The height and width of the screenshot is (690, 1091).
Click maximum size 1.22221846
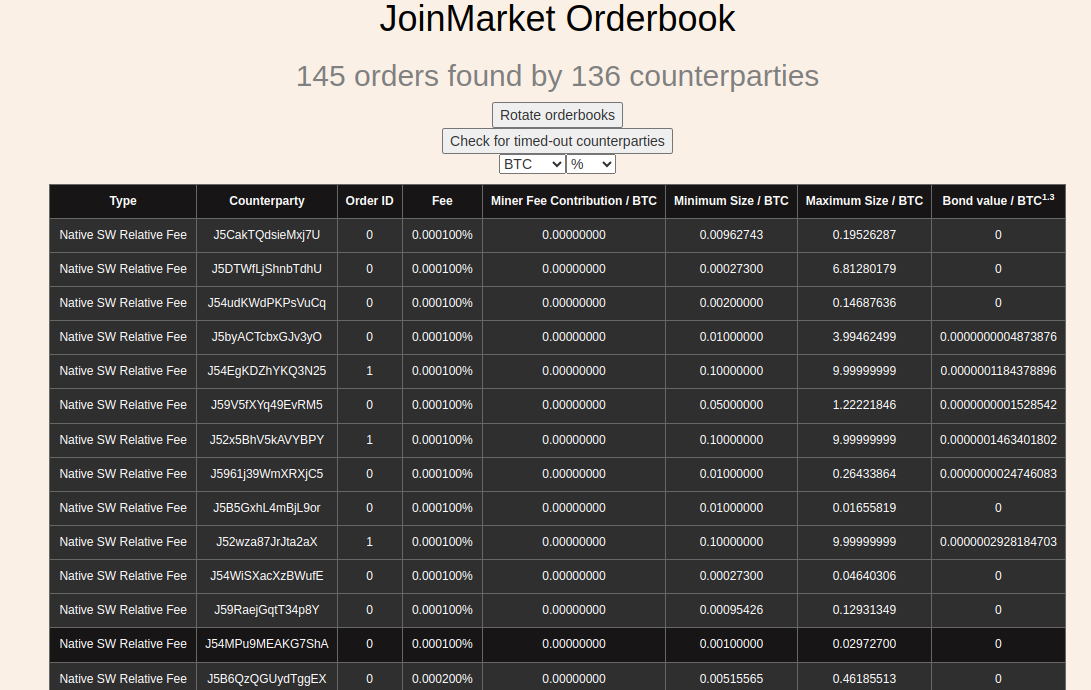[x=864, y=406]
